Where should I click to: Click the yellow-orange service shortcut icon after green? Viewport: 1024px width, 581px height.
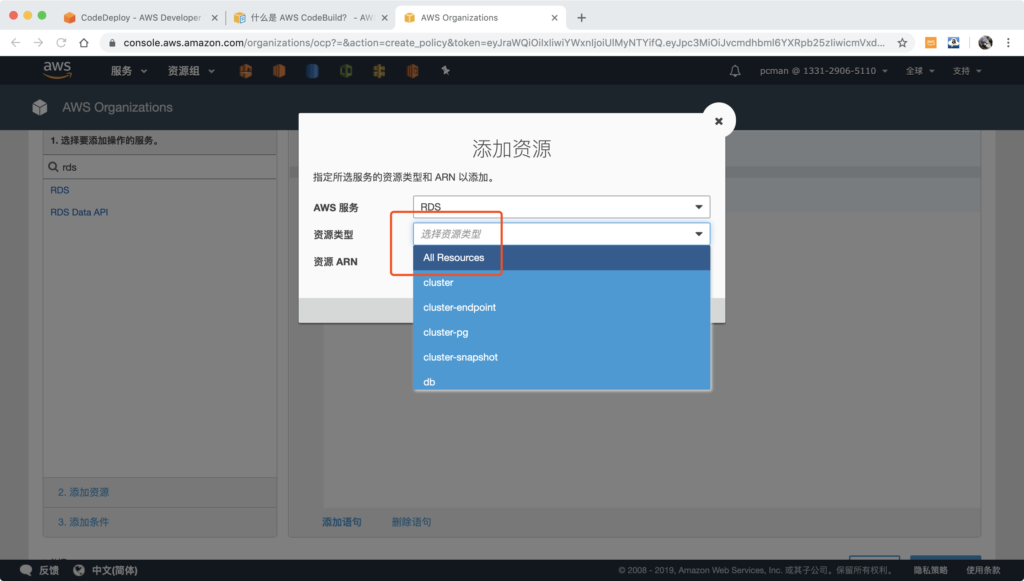pyautogui.click(x=379, y=71)
